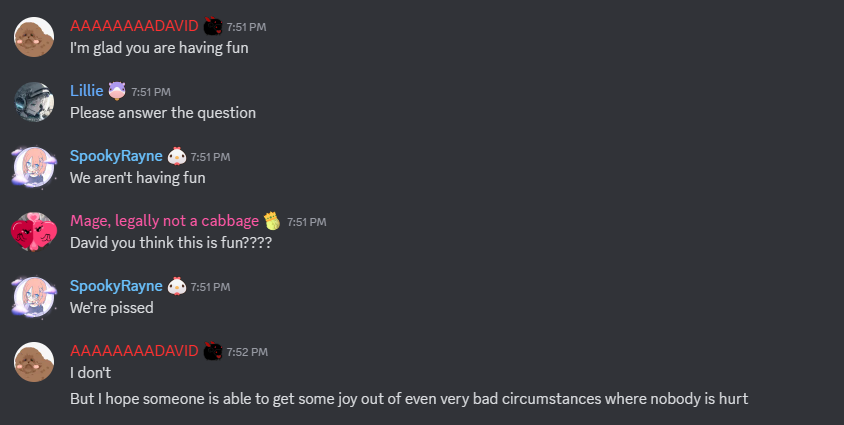The width and height of the screenshot is (844, 425).
Task: Open the profile for username Lillie
Action: [x=87, y=90]
